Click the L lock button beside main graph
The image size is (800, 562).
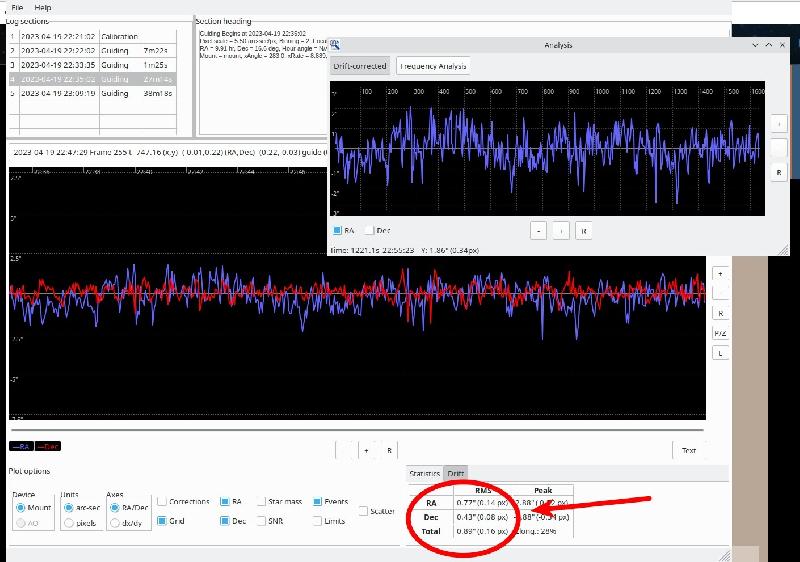(x=720, y=353)
